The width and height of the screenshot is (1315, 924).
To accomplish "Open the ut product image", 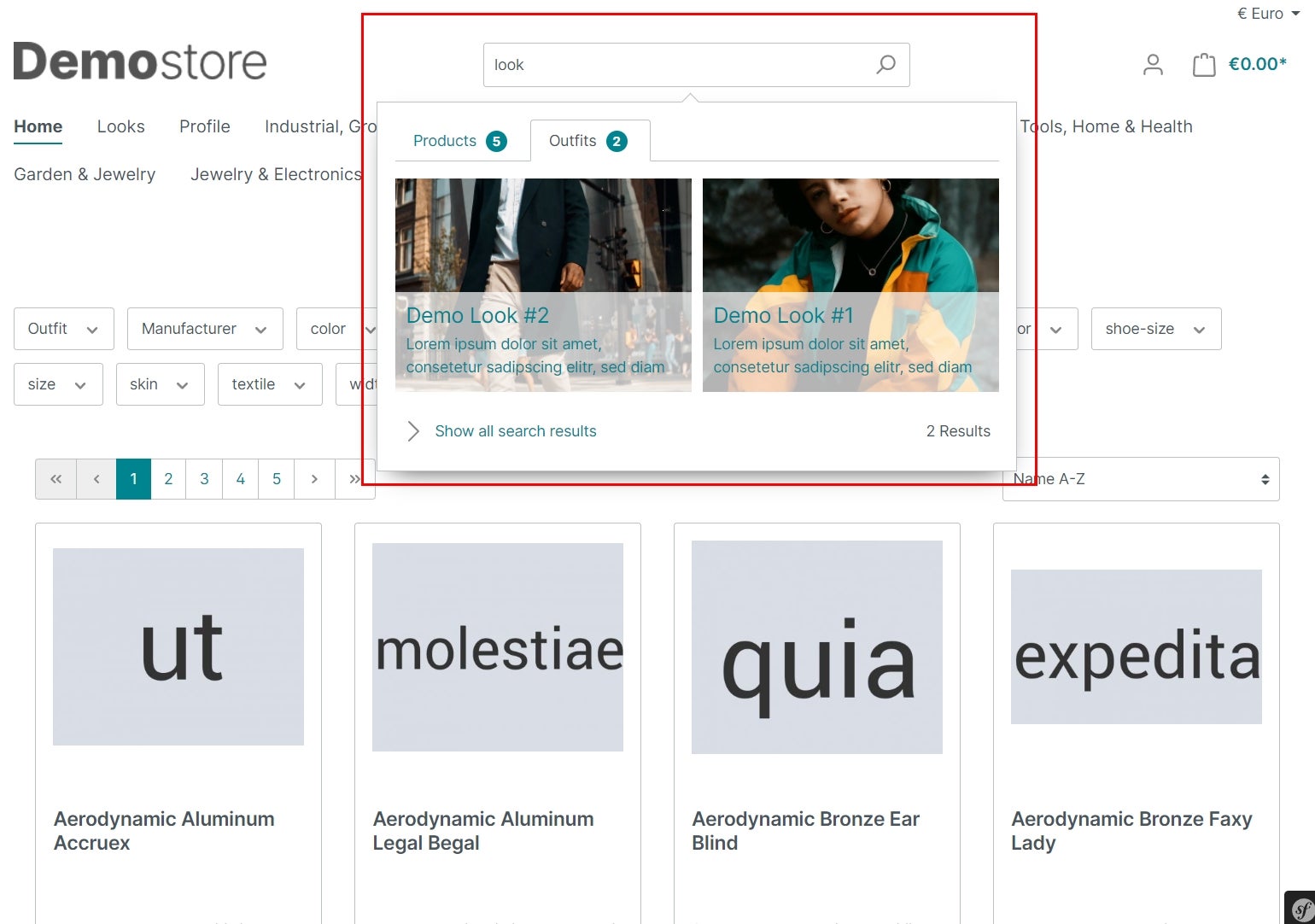I will click(x=178, y=646).
